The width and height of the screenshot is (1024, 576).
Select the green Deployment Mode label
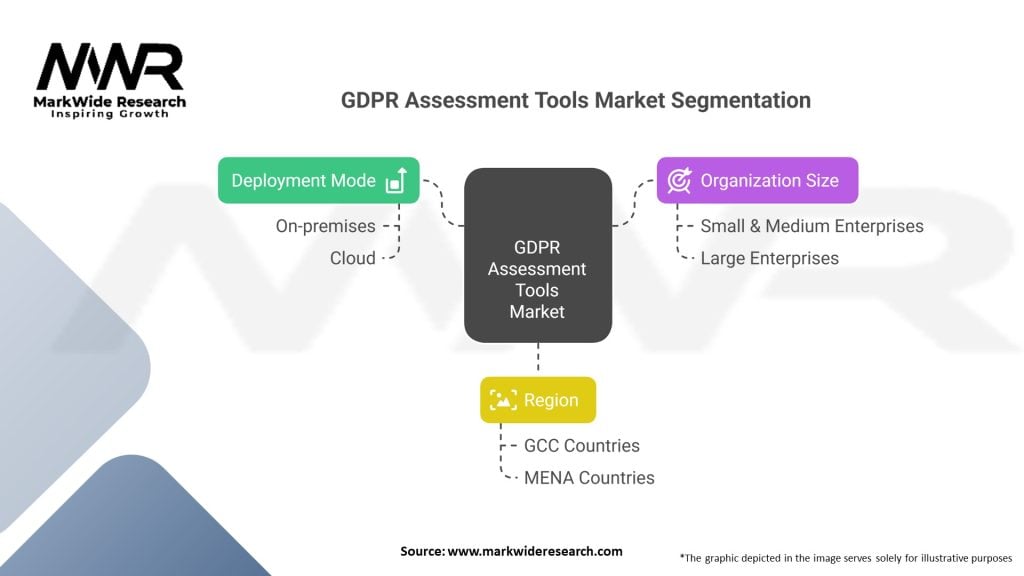click(x=303, y=180)
